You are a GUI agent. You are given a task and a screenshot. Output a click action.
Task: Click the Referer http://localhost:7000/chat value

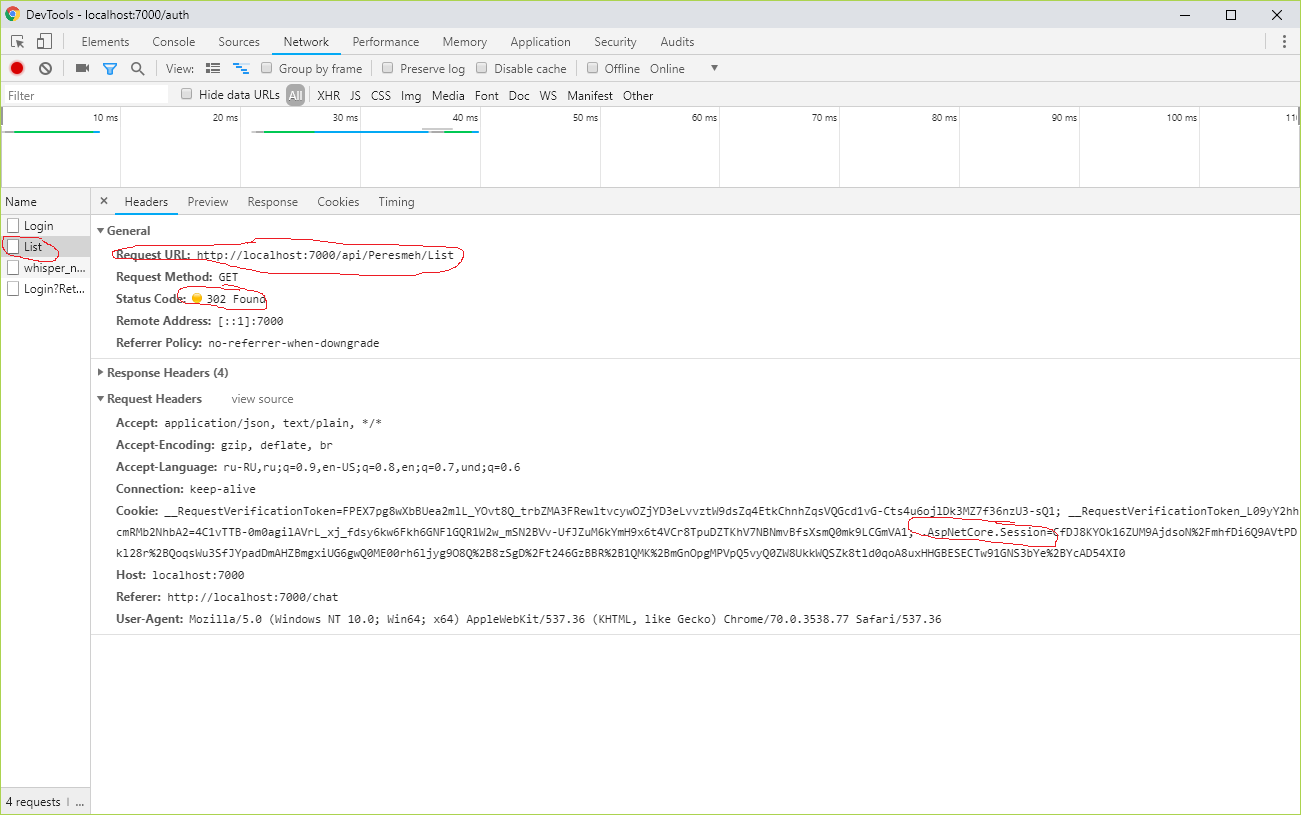click(253, 597)
